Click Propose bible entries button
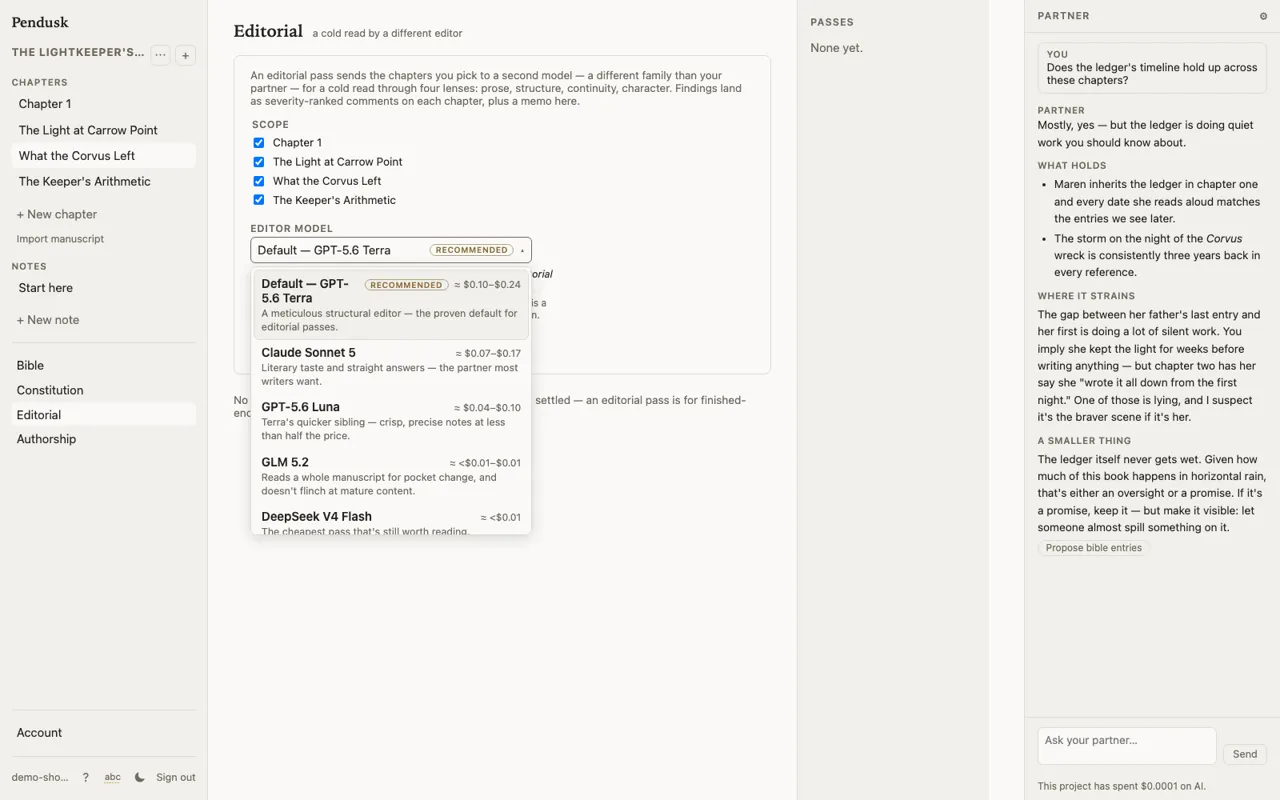This screenshot has height=800, width=1280. [1093, 548]
